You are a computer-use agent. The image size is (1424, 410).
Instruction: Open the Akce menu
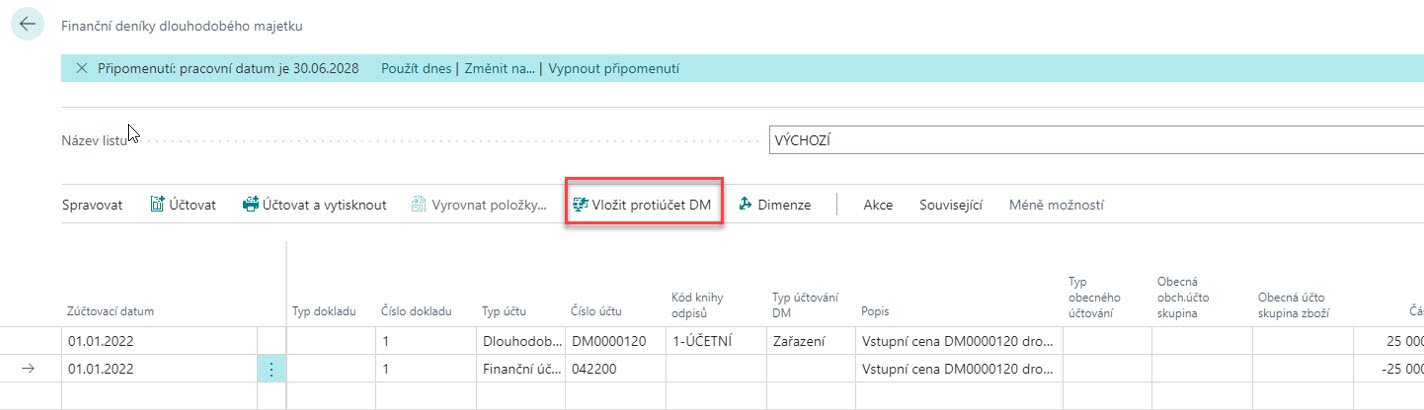[878, 205]
